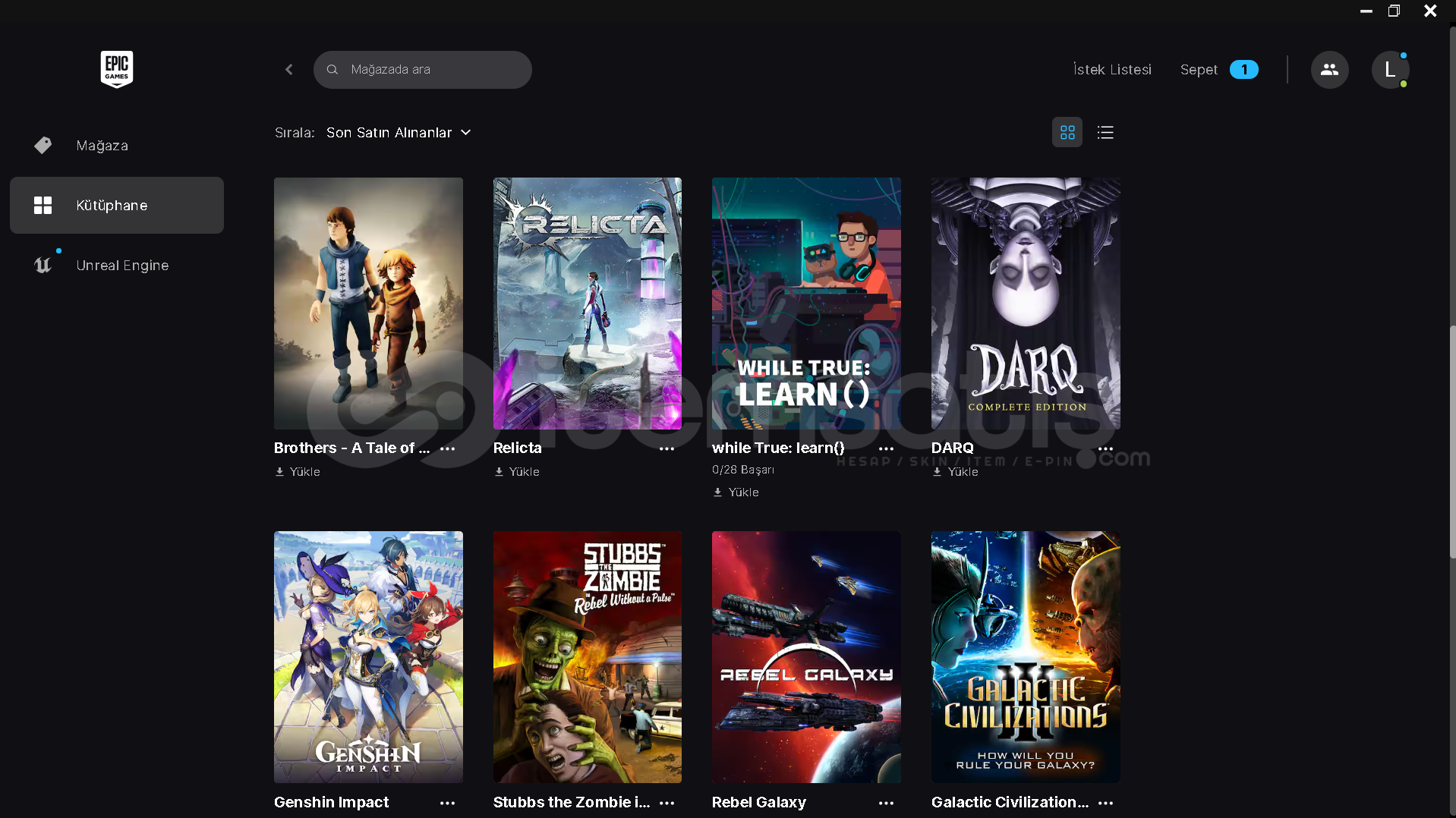Click the Unreal Engine logo icon
The image size is (1456, 818).
click(43, 265)
